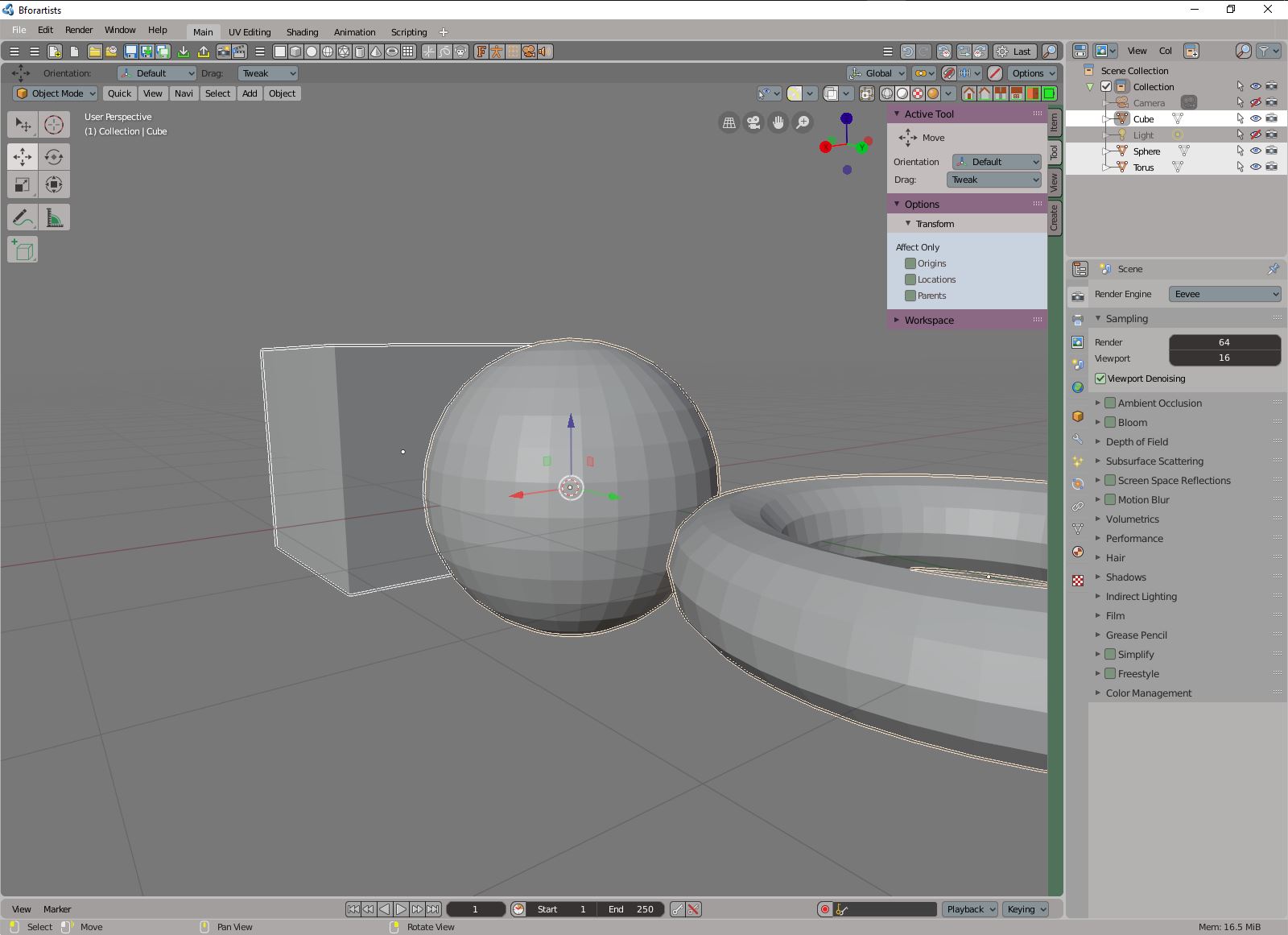Screen dimensions: 1288x935
Task: Open the Render menu
Action: [x=79, y=30]
